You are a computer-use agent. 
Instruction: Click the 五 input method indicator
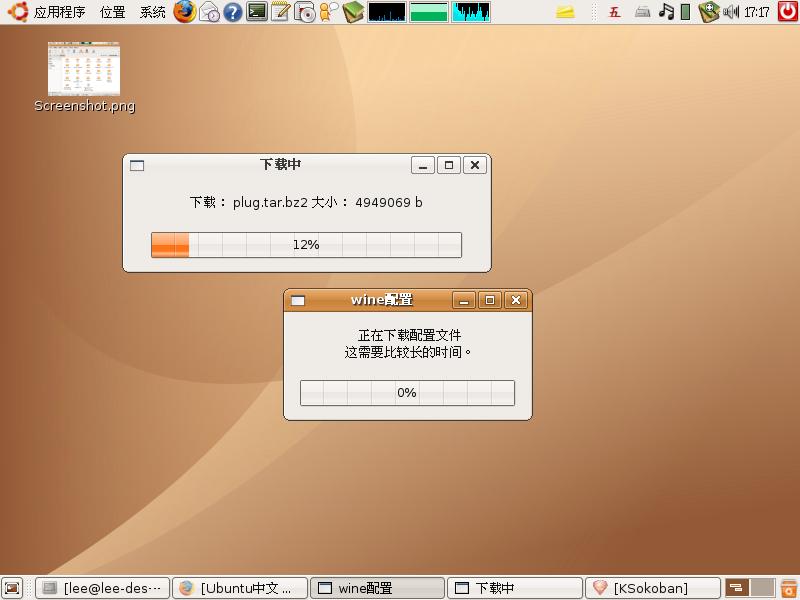pyautogui.click(x=614, y=12)
